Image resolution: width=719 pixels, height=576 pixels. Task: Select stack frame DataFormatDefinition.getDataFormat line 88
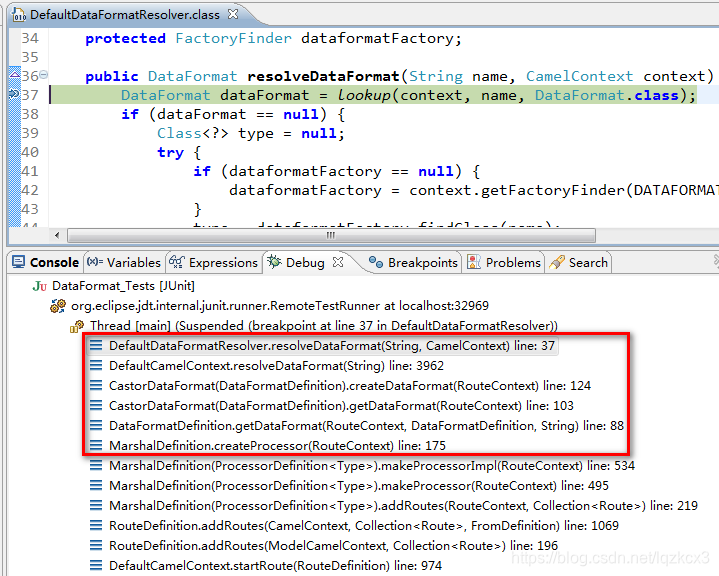click(366, 426)
